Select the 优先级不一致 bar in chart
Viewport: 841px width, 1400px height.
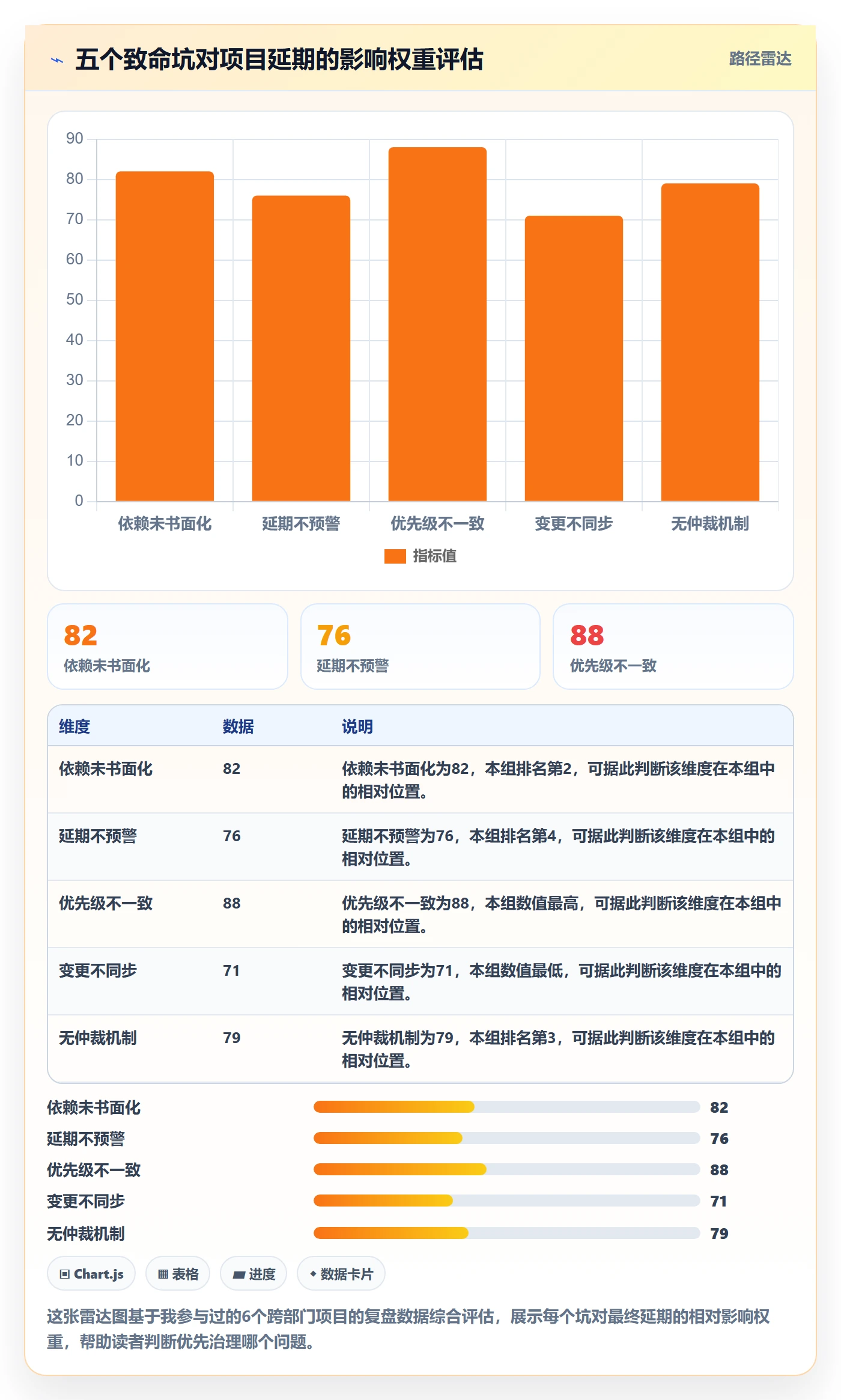(437, 324)
